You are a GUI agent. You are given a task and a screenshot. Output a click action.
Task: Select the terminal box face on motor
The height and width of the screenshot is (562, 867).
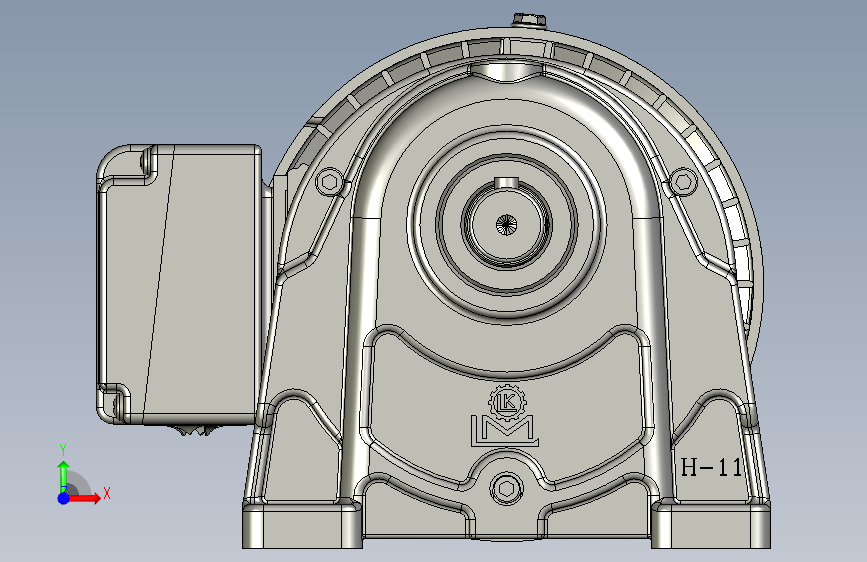[x=180, y=284]
